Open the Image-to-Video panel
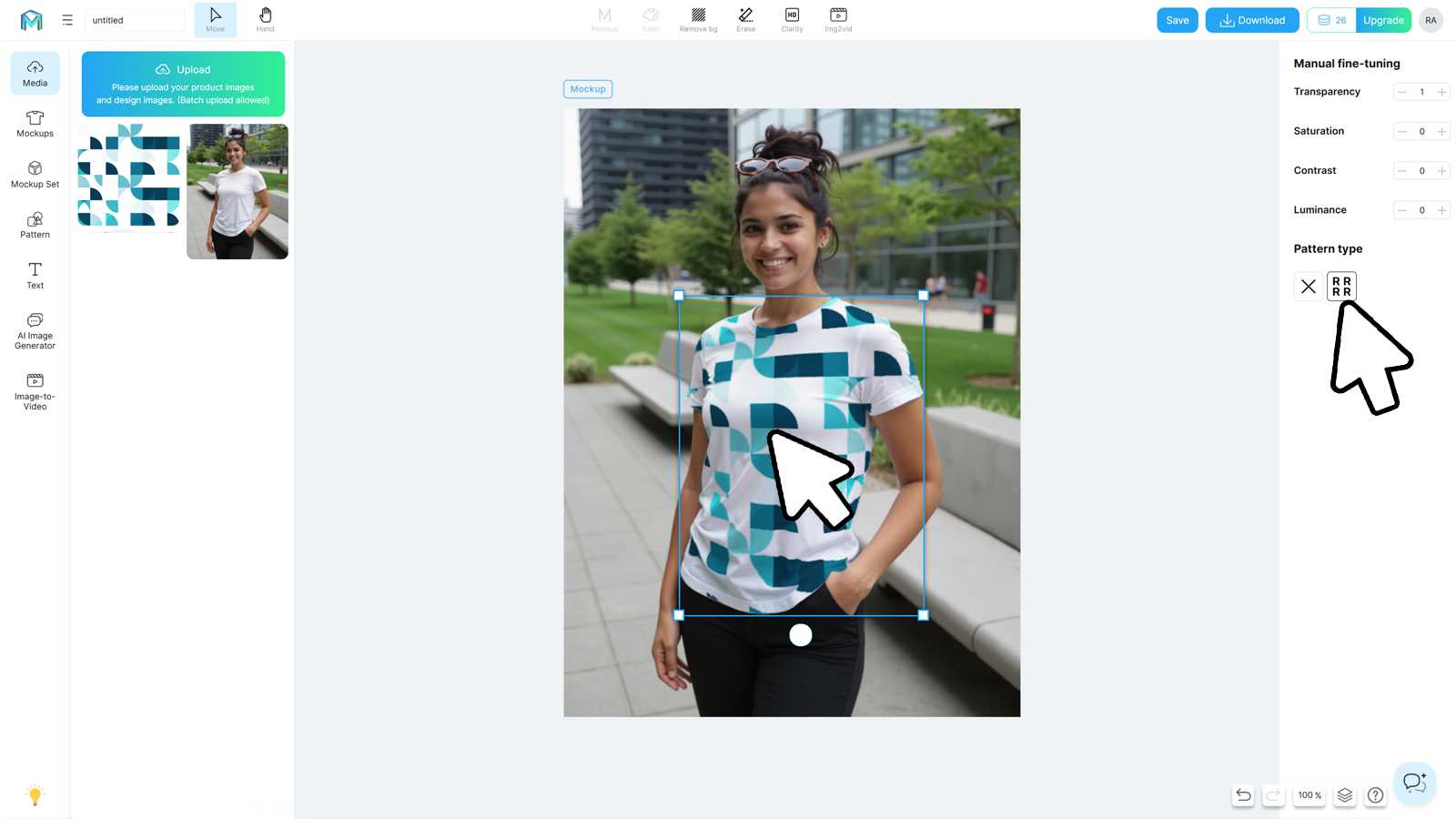 [35, 391]
